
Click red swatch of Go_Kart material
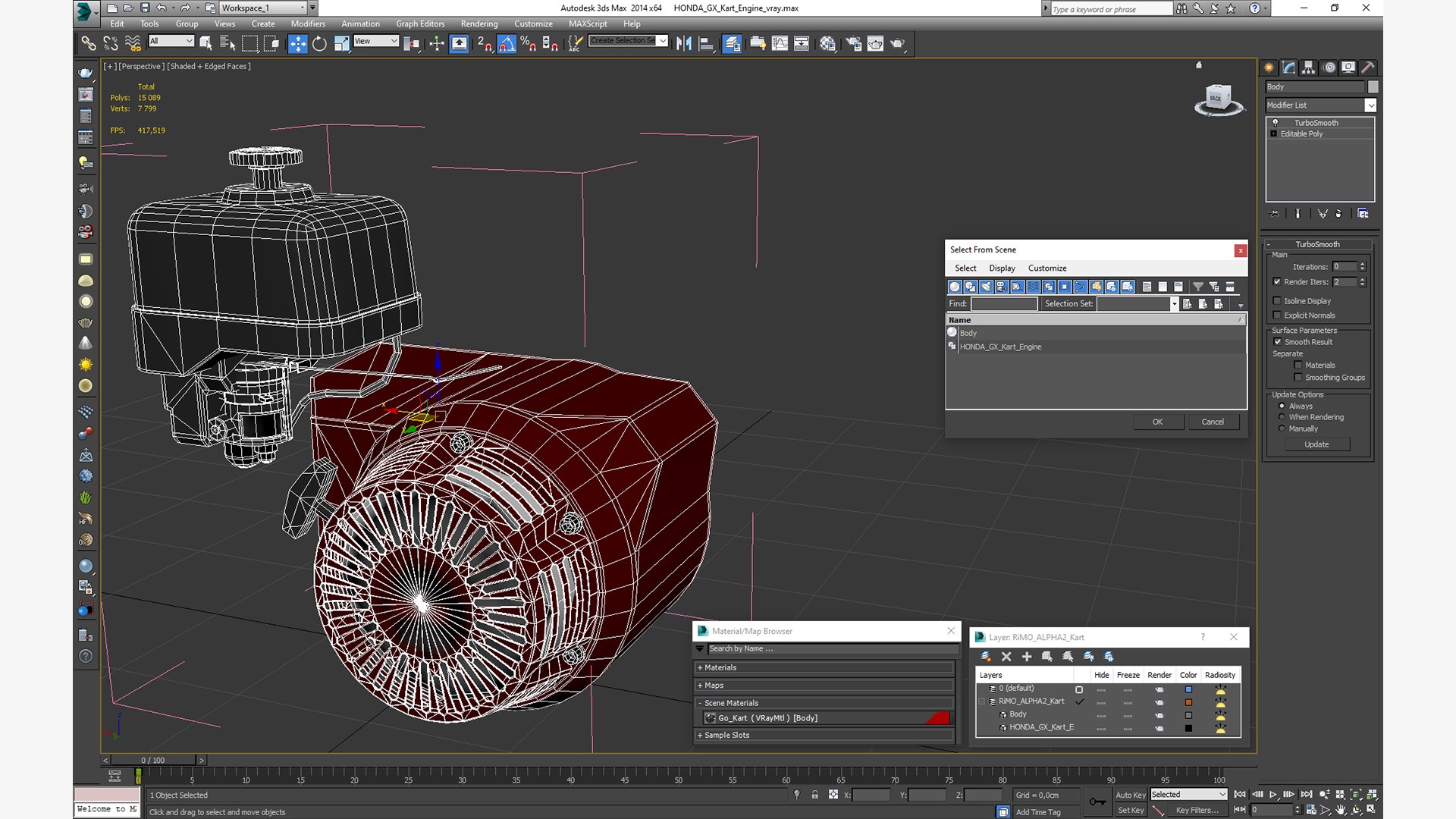pyautogui.click(x=938, y=718)
